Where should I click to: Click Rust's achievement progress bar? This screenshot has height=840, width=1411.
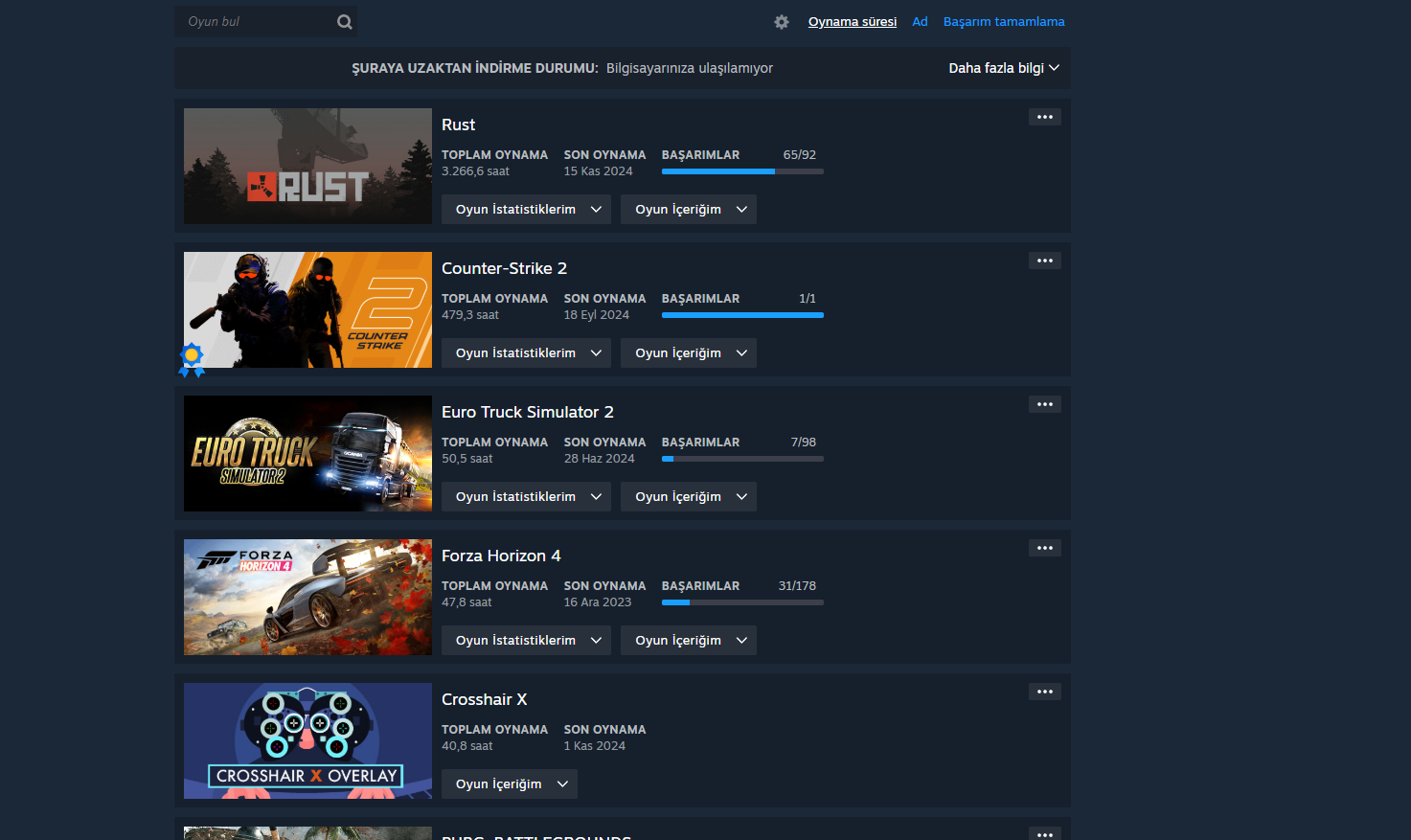(x=742, y=171)
